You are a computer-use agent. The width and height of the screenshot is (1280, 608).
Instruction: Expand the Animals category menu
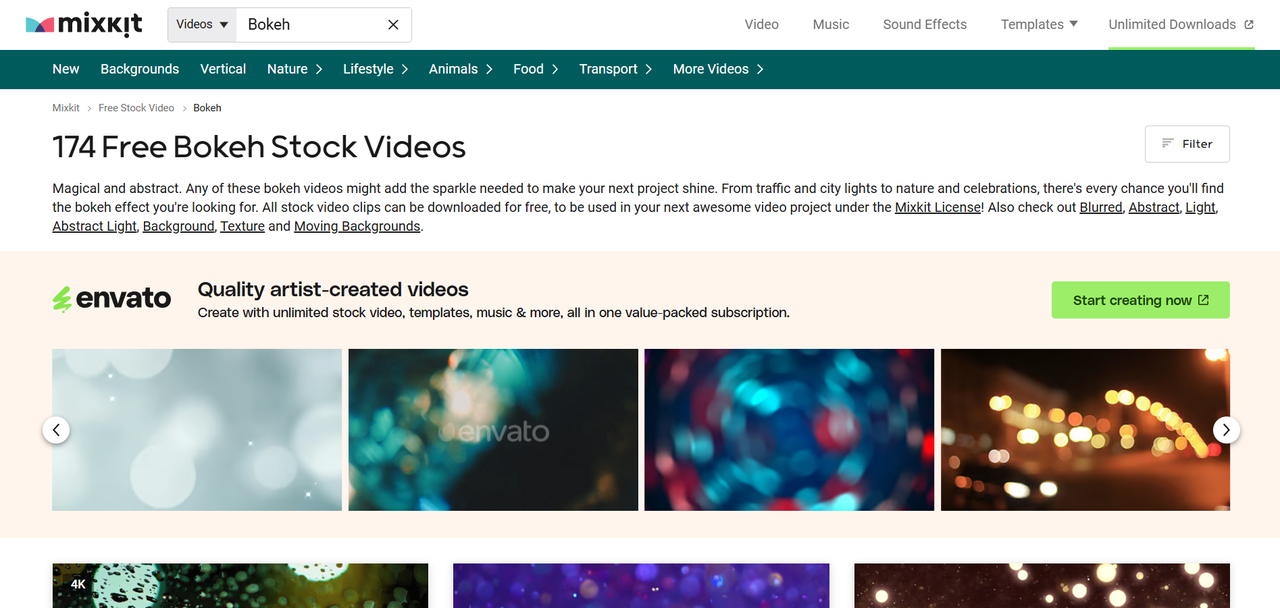click(x=461, y=69)
